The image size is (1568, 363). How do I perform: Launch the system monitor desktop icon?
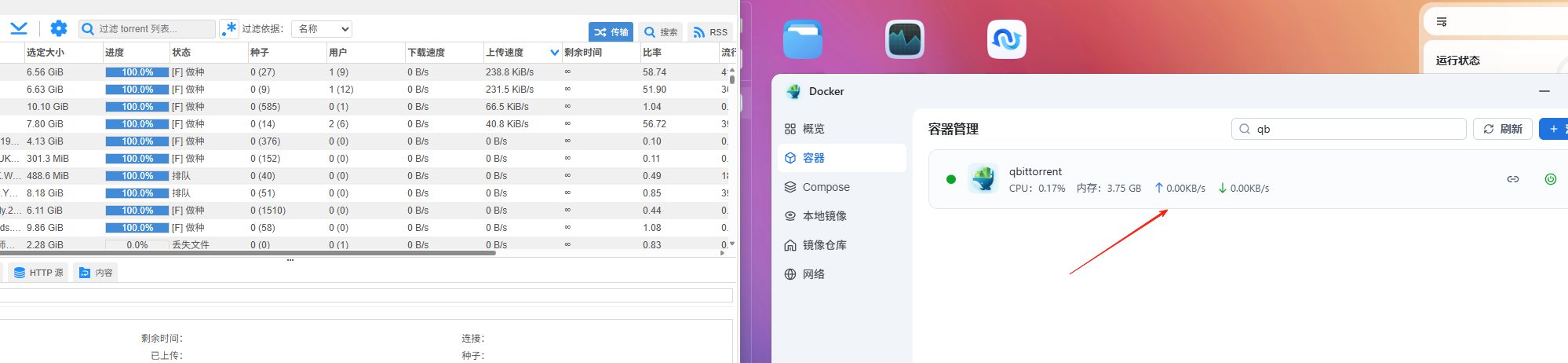tap(904, 39)
